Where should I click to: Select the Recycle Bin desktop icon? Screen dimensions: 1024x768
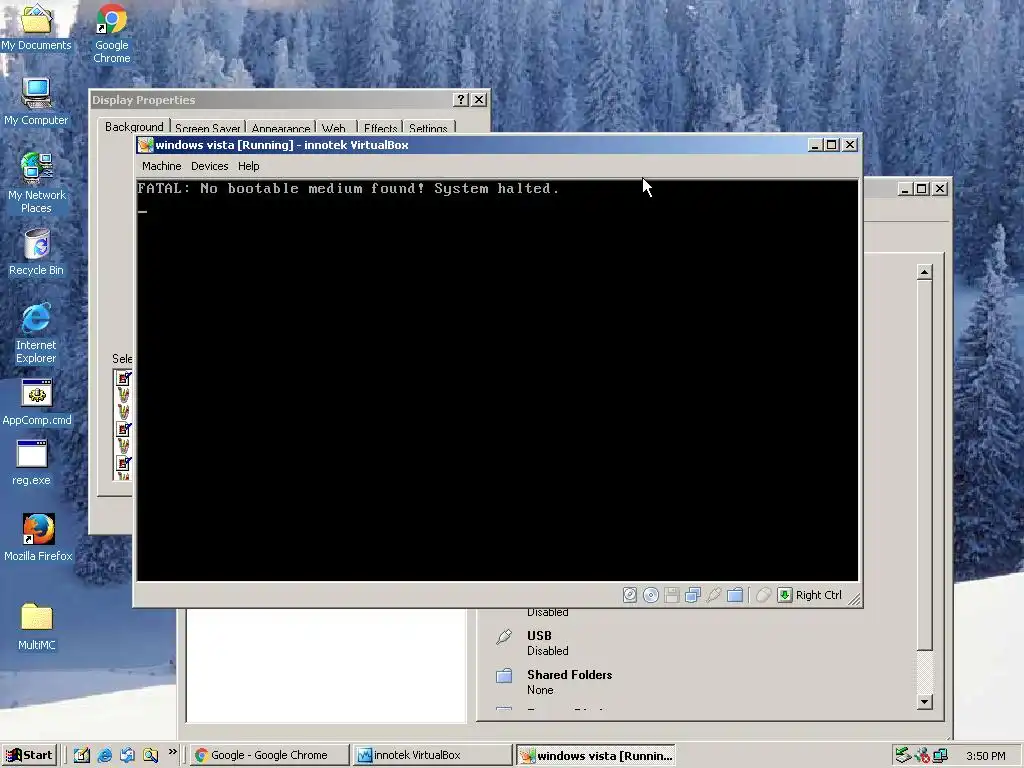pos(36,252)
